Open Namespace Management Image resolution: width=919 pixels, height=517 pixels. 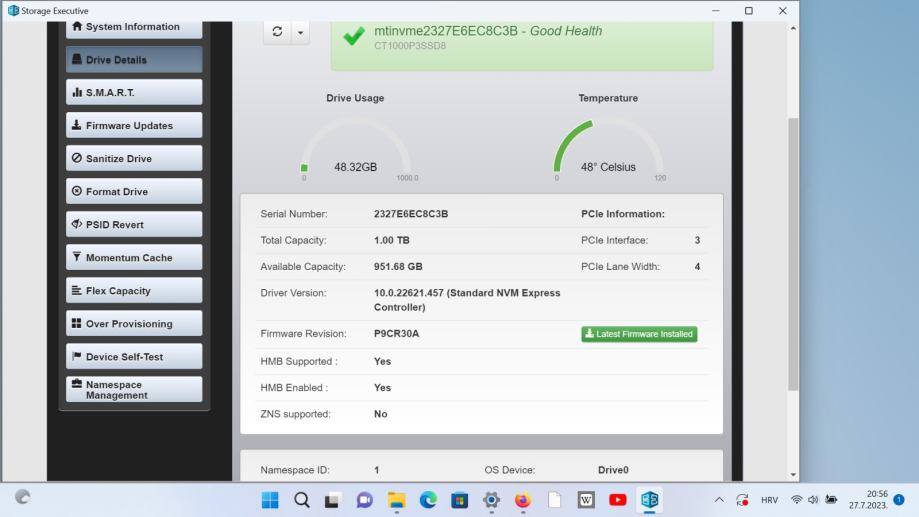134,389
